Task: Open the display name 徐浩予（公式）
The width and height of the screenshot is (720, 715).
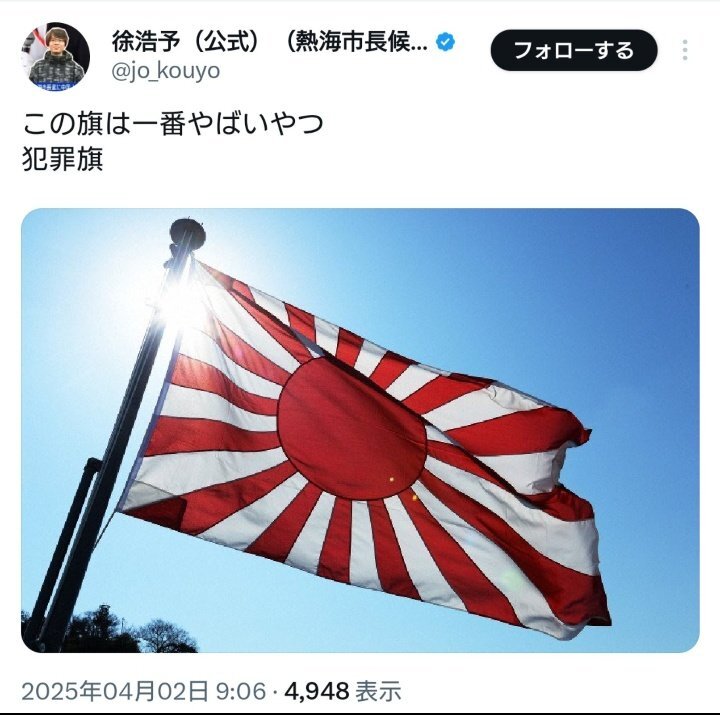Action: click(x=186, y=42)
